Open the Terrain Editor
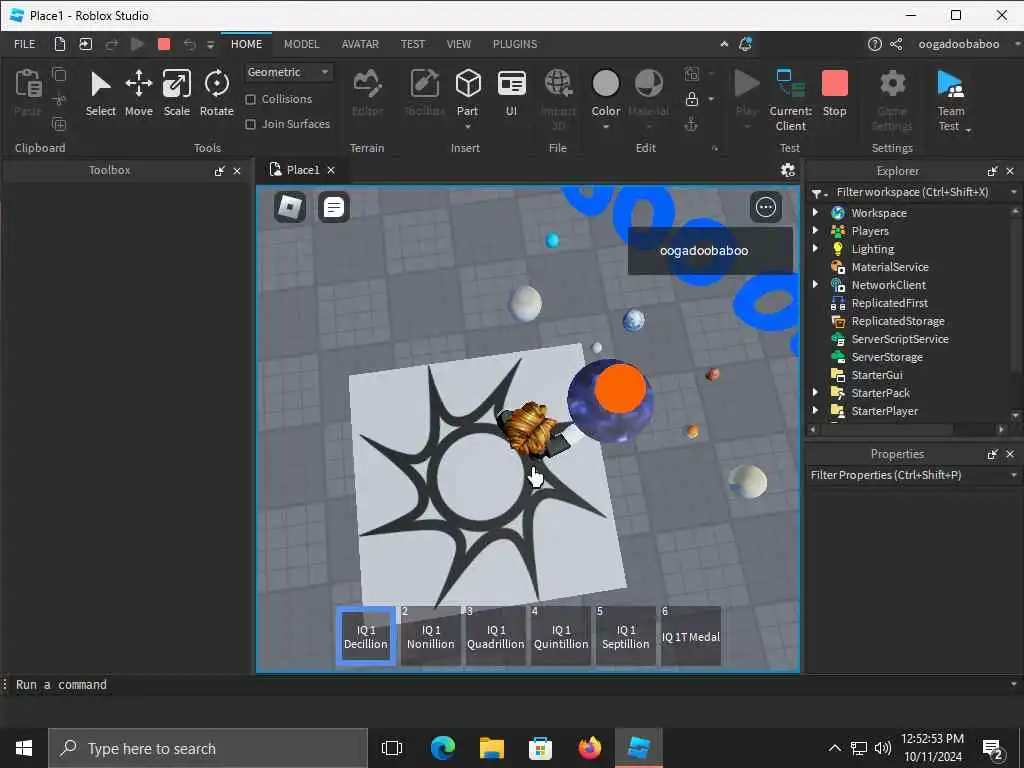 pos(368,93)
